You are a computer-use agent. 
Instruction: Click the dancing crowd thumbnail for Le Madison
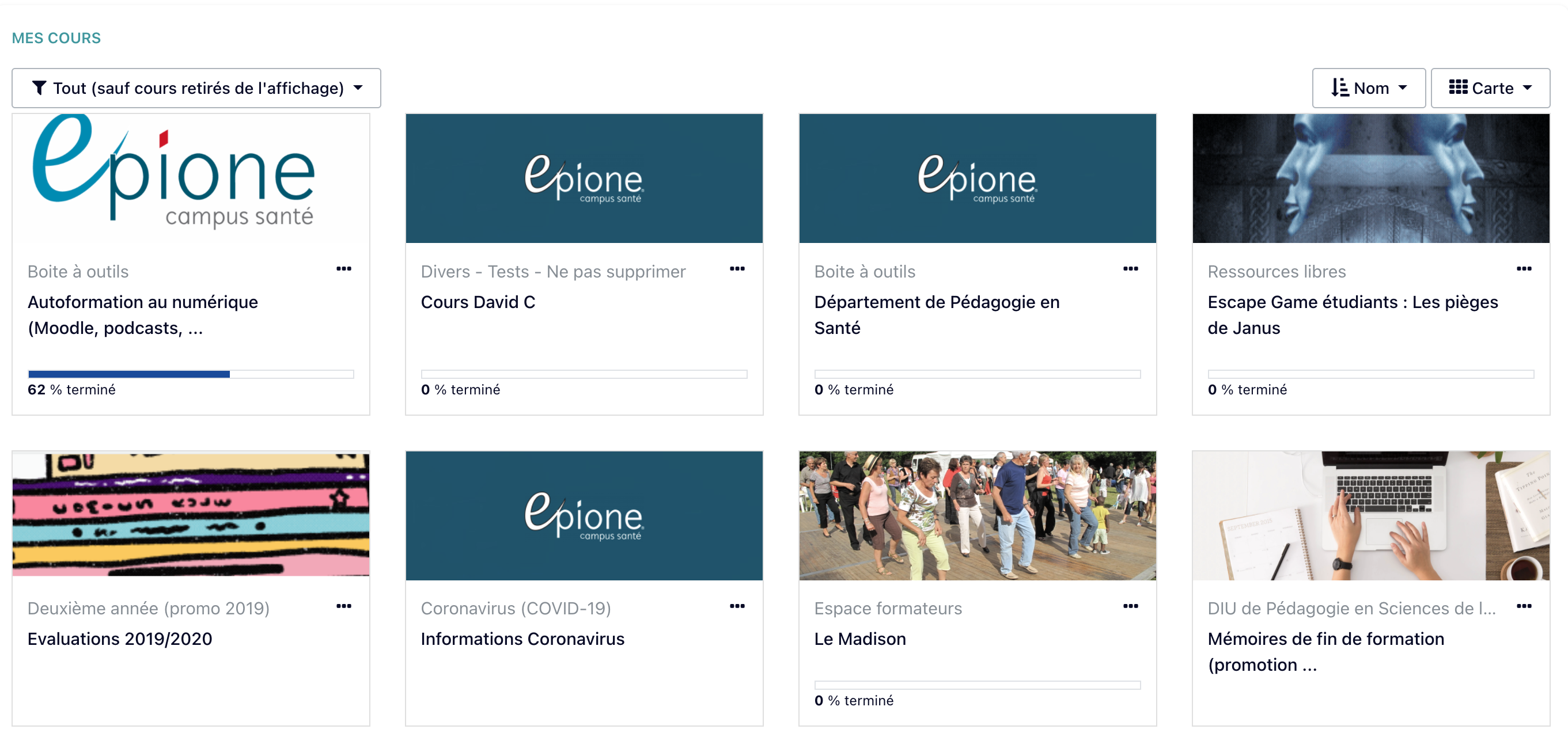[977, 515]
